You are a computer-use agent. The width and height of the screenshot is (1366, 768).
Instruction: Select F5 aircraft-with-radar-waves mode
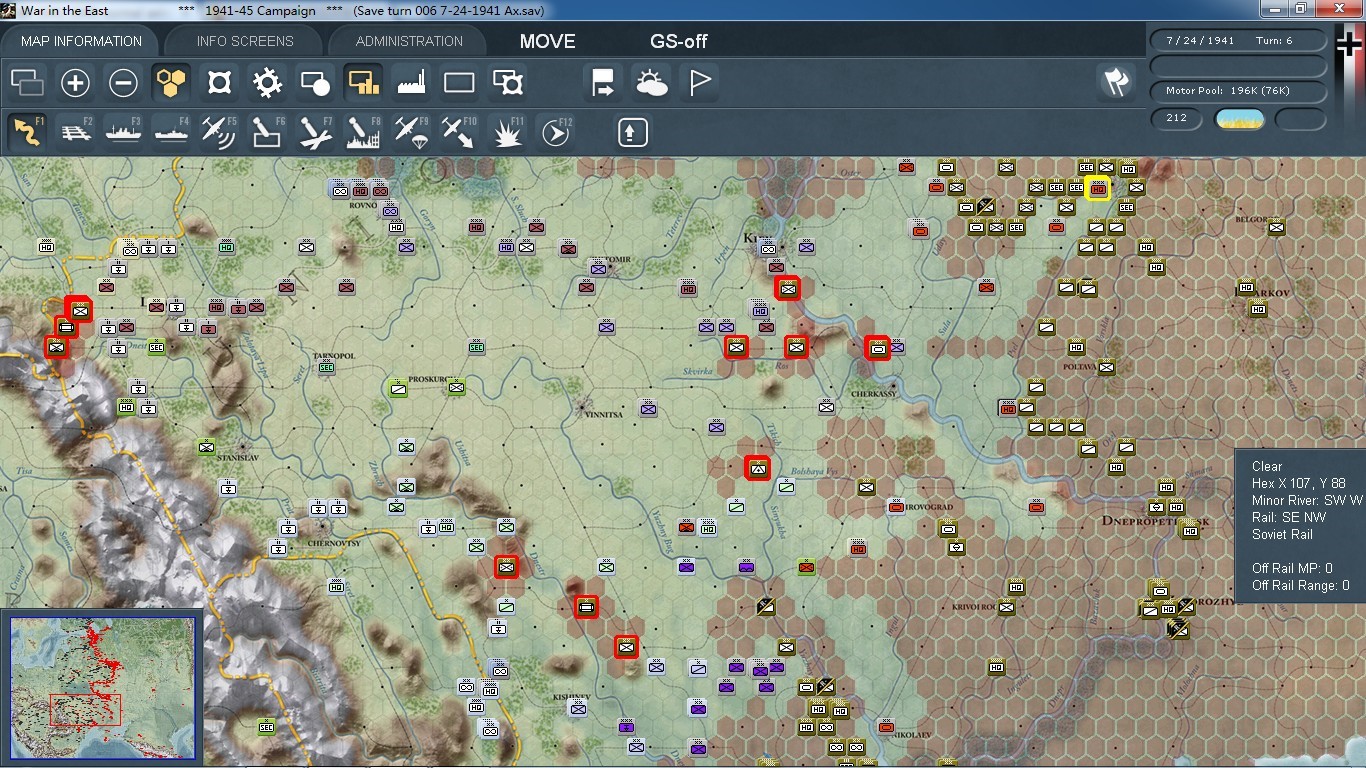219,132
